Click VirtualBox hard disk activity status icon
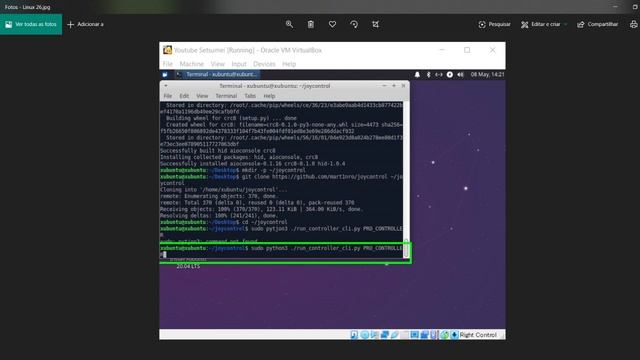The image size is (640, 360). 354,335
